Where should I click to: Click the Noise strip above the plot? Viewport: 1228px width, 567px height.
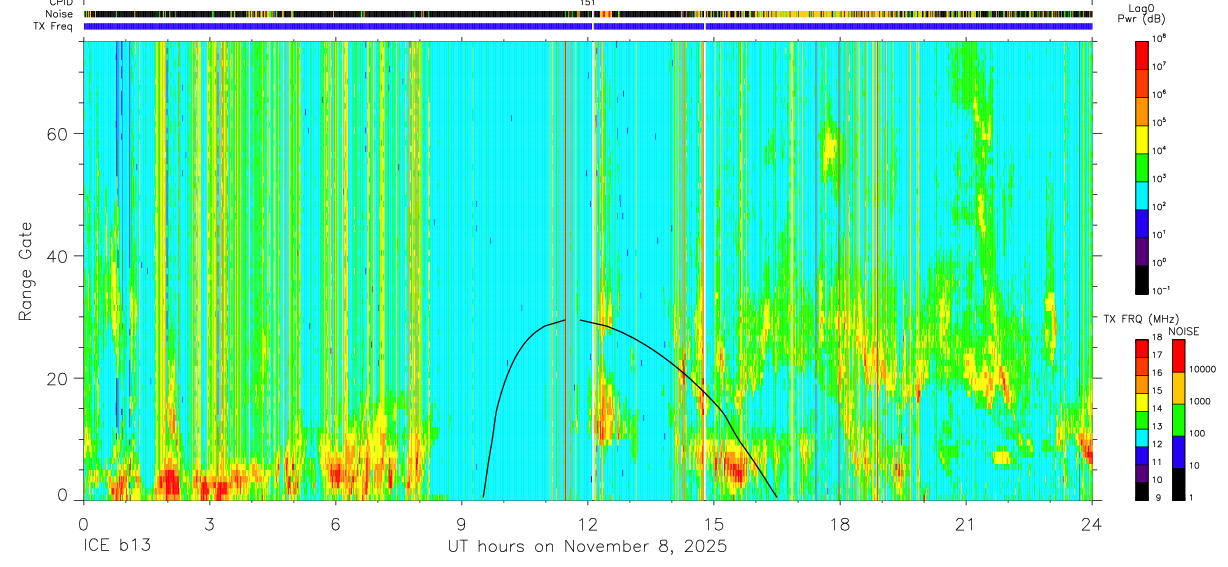point(588,14)
